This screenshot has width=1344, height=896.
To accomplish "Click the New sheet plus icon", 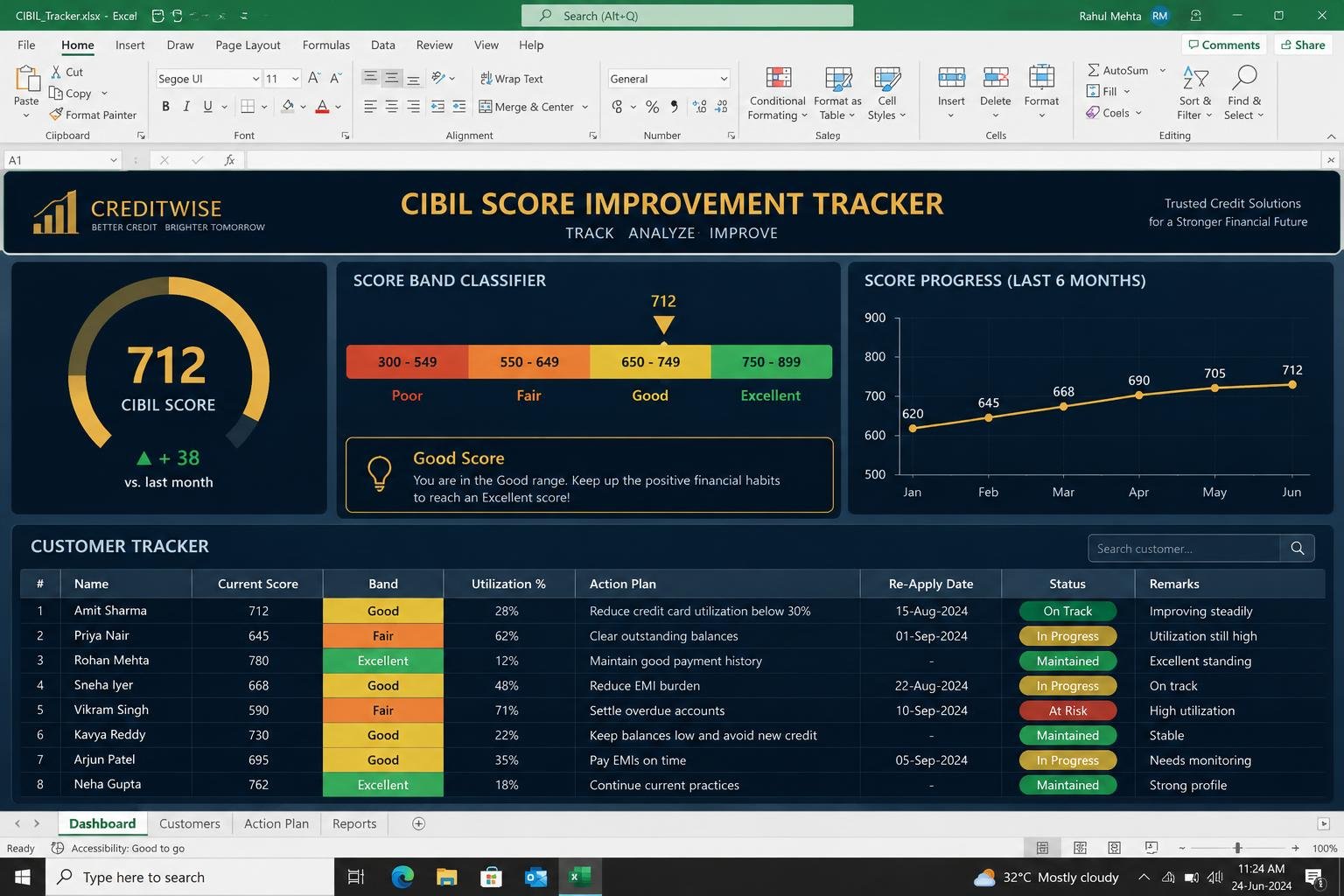I will point(418,823).
